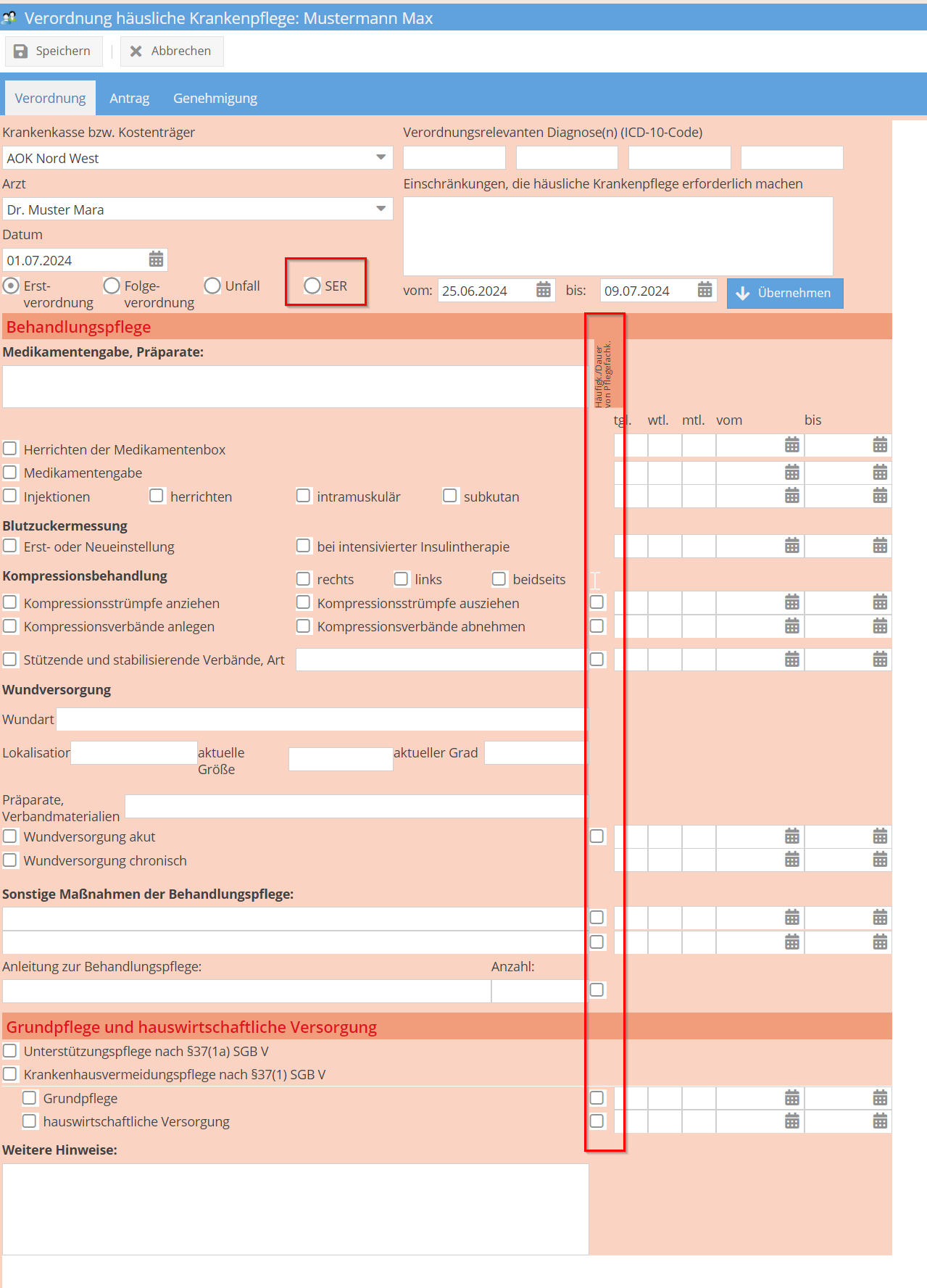Viewport: 927px width, 1288px height.
Task: Expand the Krankenkasse dropdown AOK Nord West
Action: 381,157
